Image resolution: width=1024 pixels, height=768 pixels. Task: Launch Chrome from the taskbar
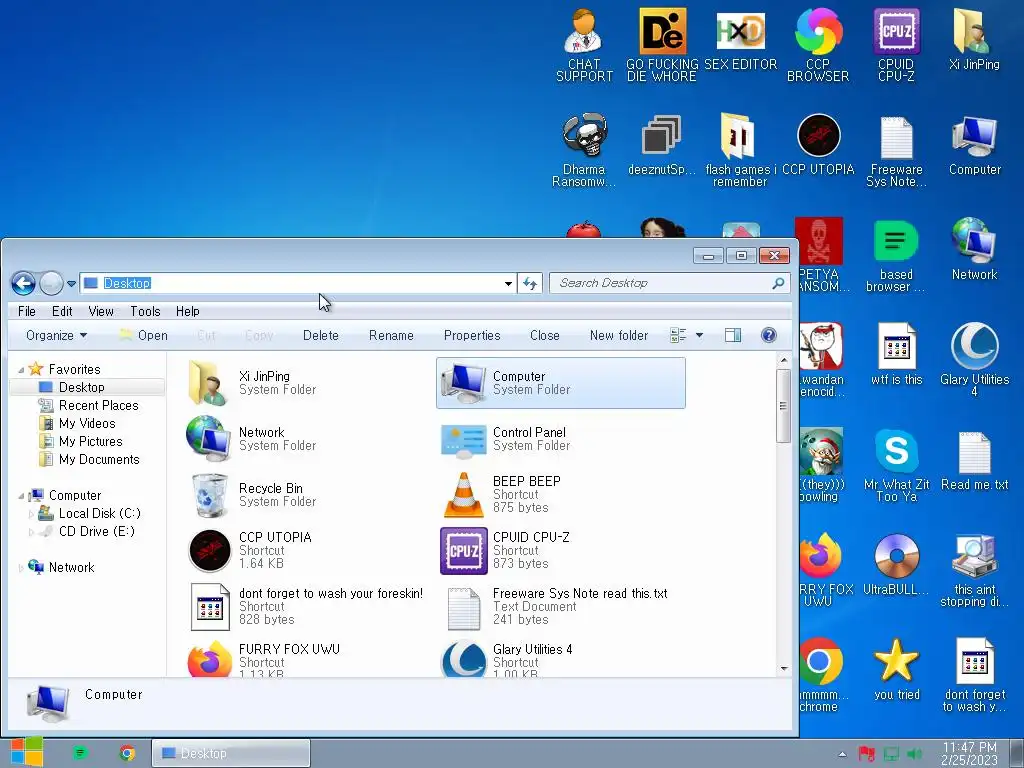tap(127, 753)
